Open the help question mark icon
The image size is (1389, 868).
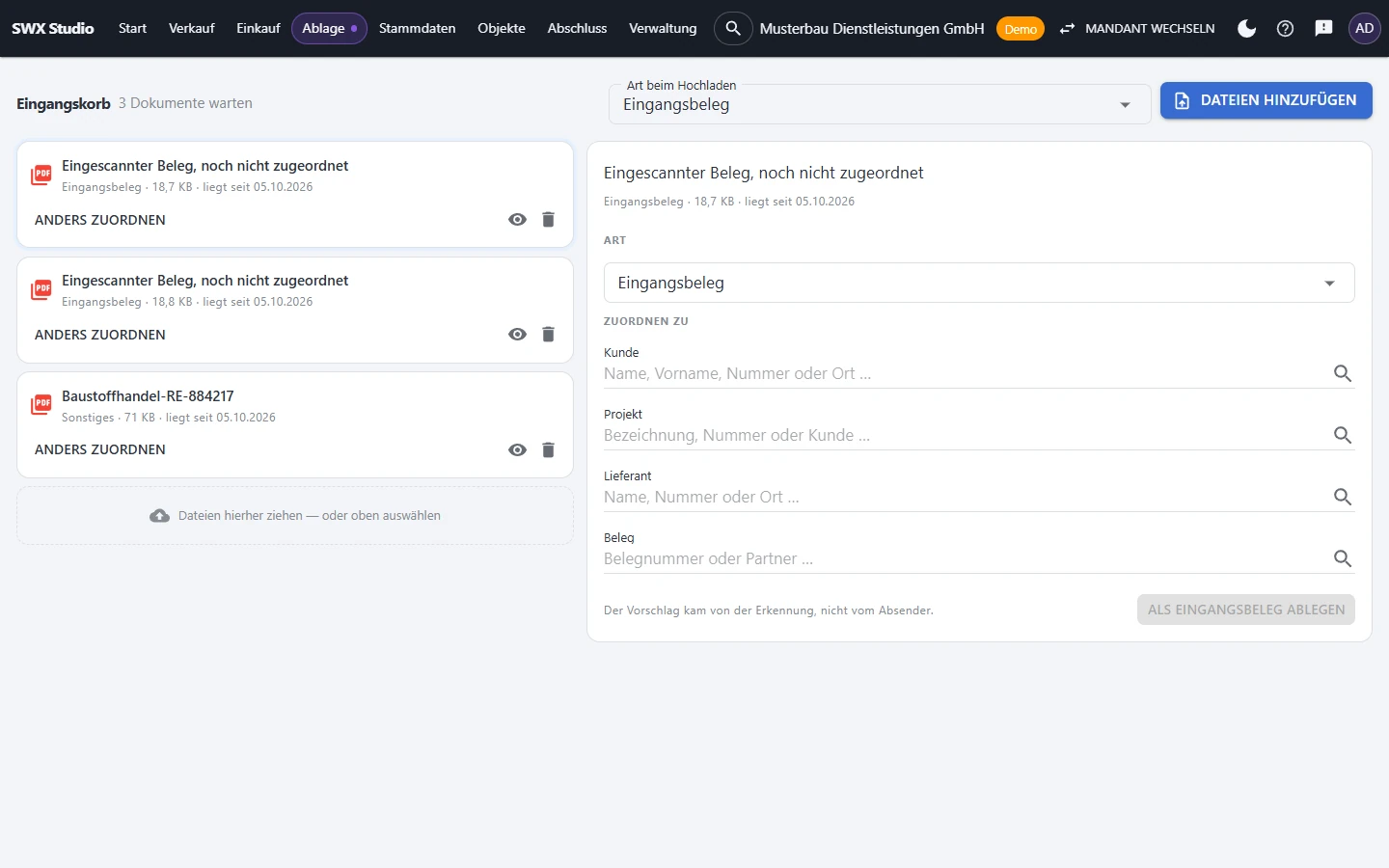1285,29
